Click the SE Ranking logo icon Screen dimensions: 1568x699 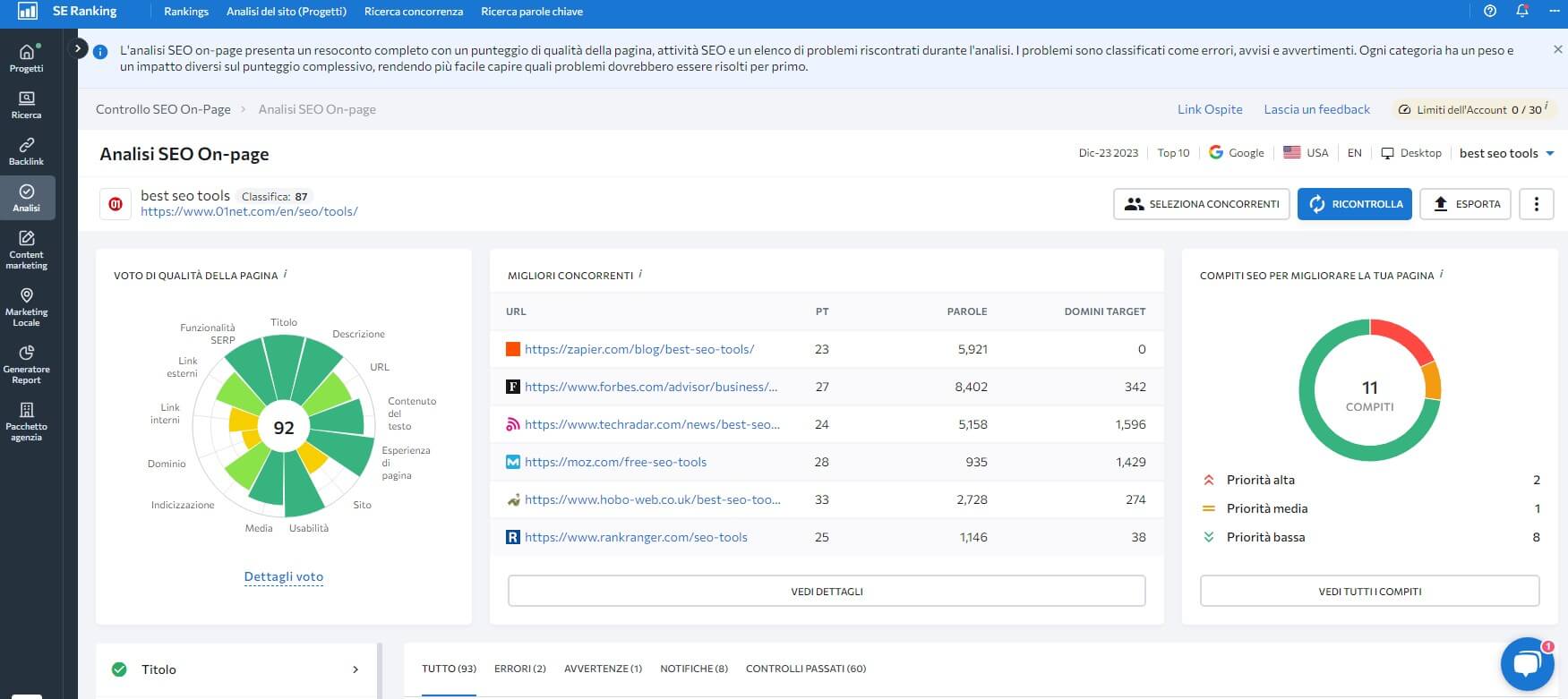(28, 12)
